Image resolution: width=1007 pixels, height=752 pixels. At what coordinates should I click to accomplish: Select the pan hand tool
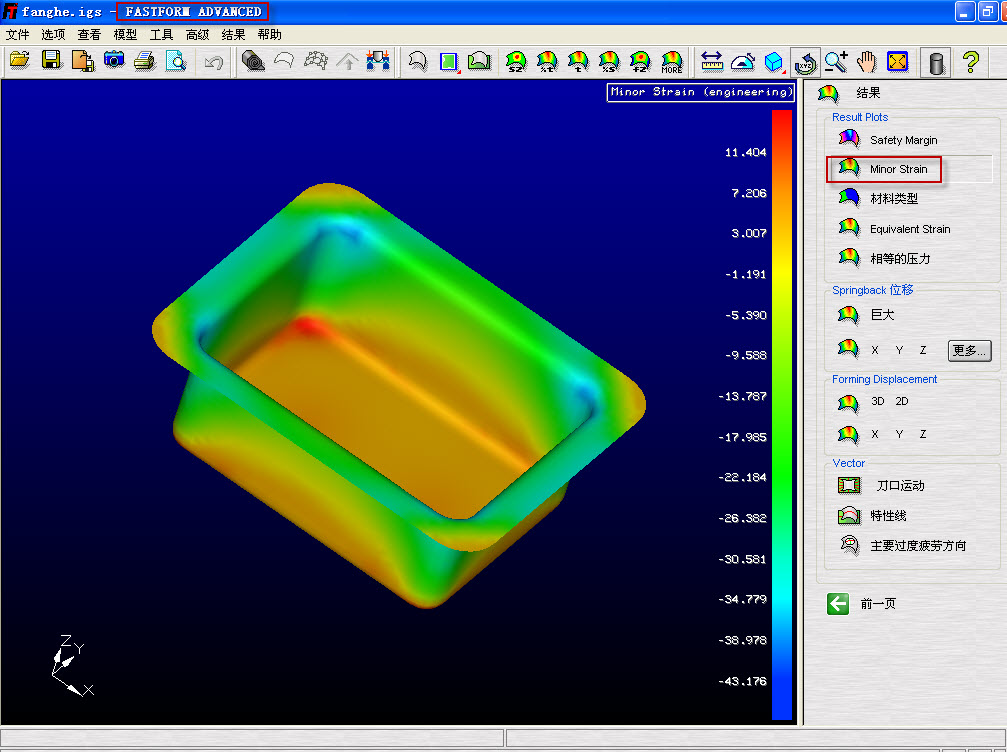click(x=867, y=62)
